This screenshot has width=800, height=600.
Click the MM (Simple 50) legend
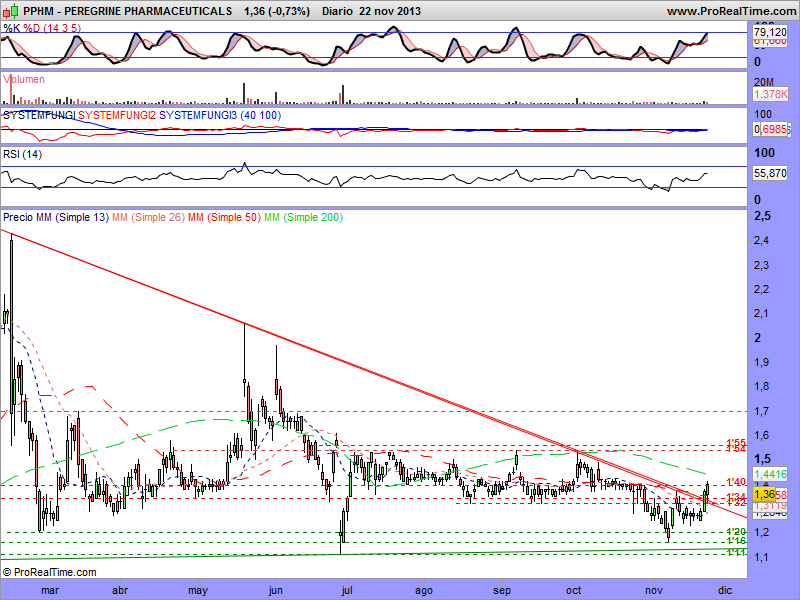click(x=224, y=217)
